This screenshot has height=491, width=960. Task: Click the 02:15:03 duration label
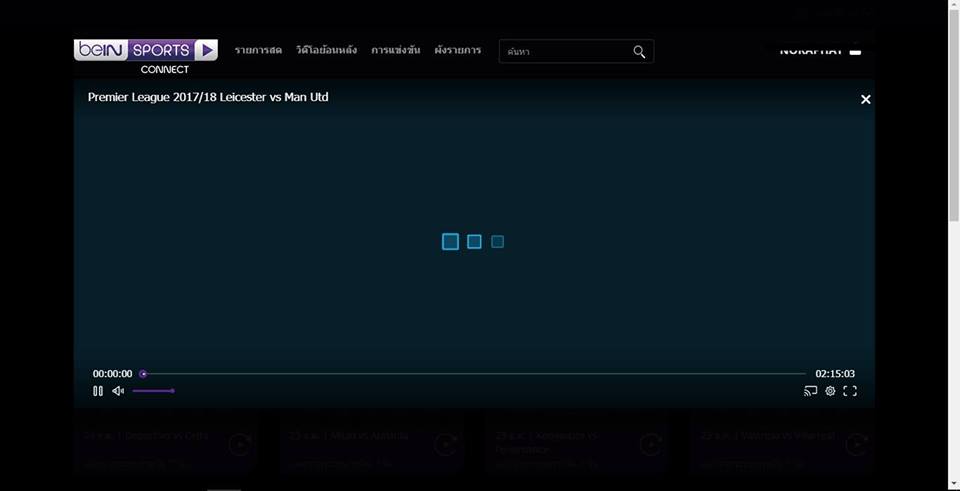[x=835, y=373]
